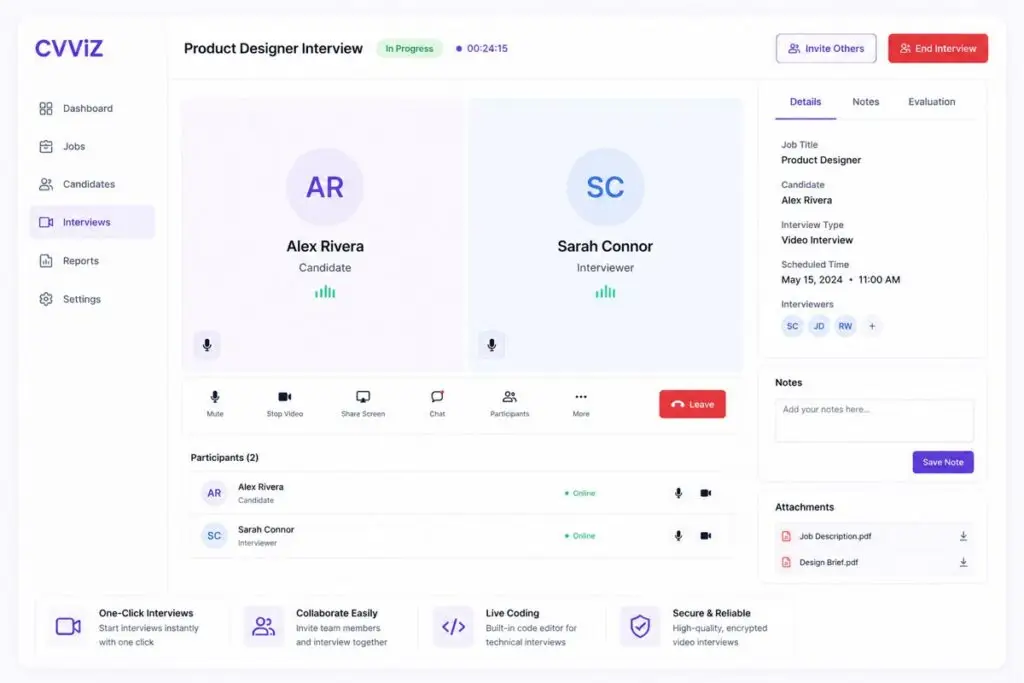Click the Product Designer Interview page title
The height and width of the screenshot is (683, 1024).
(273, 48)
